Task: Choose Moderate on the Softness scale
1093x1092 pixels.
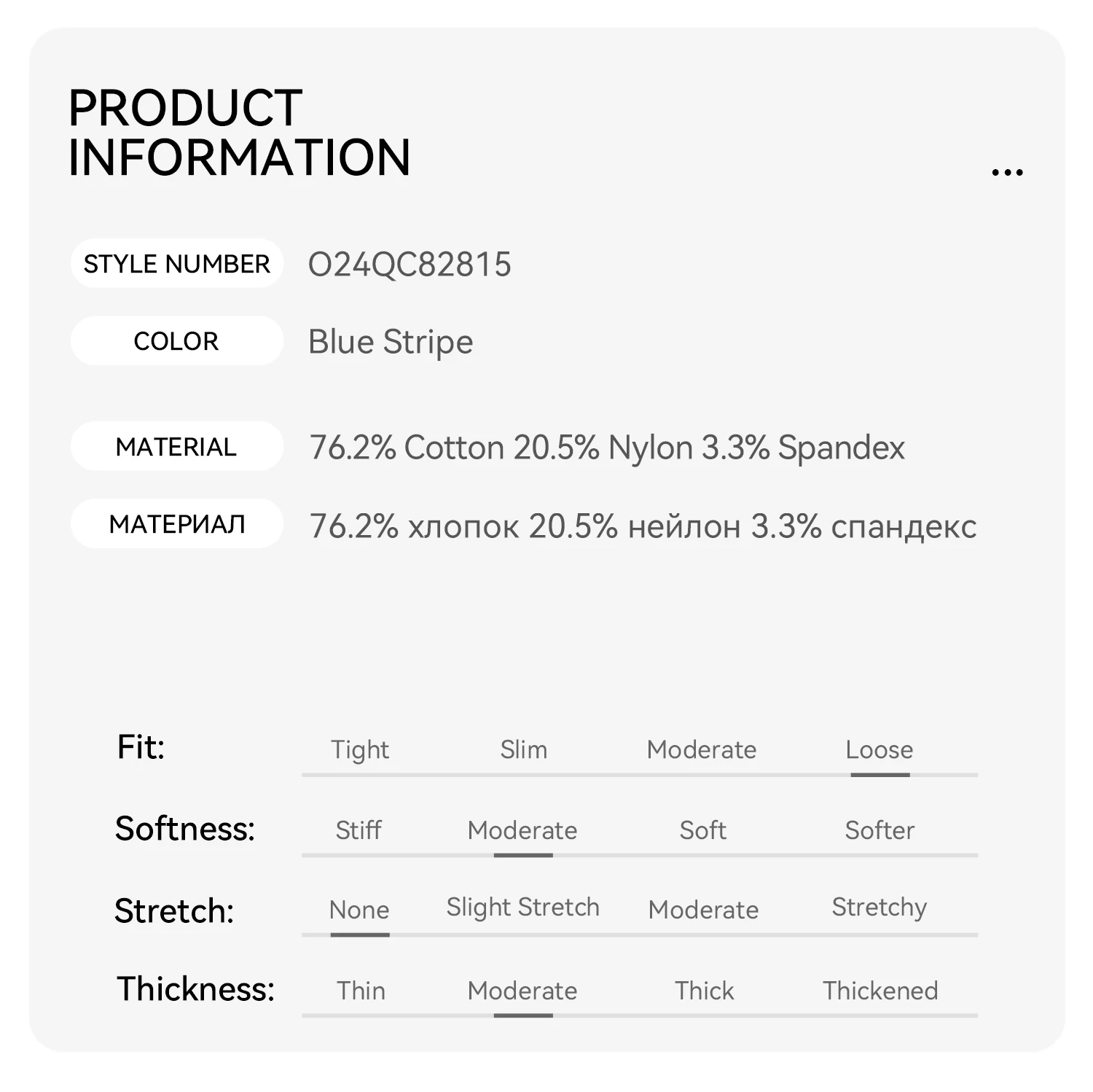Action: click(x=522, y=830)
